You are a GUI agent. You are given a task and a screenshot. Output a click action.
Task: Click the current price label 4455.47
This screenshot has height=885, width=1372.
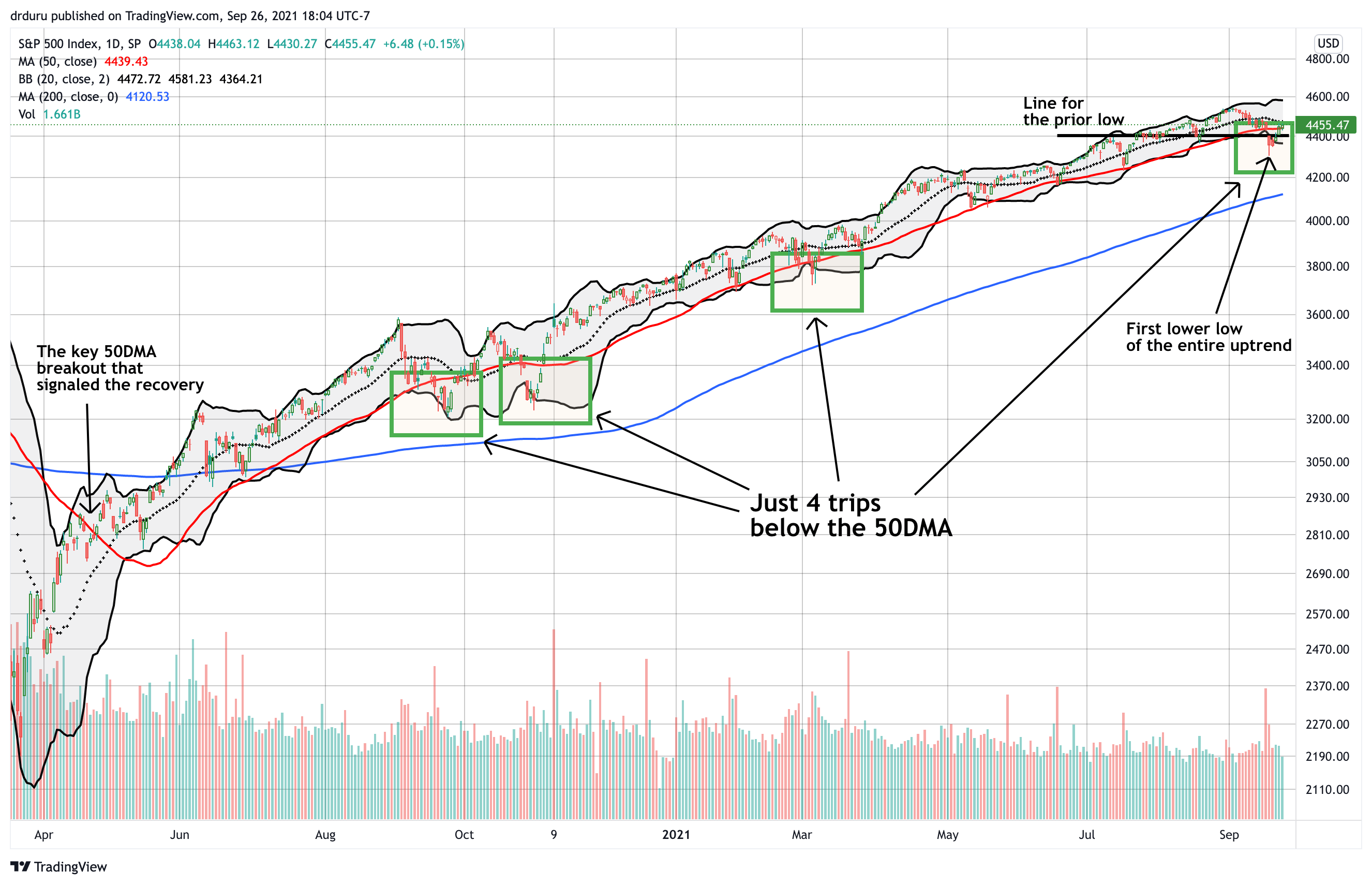[1326, 125]
